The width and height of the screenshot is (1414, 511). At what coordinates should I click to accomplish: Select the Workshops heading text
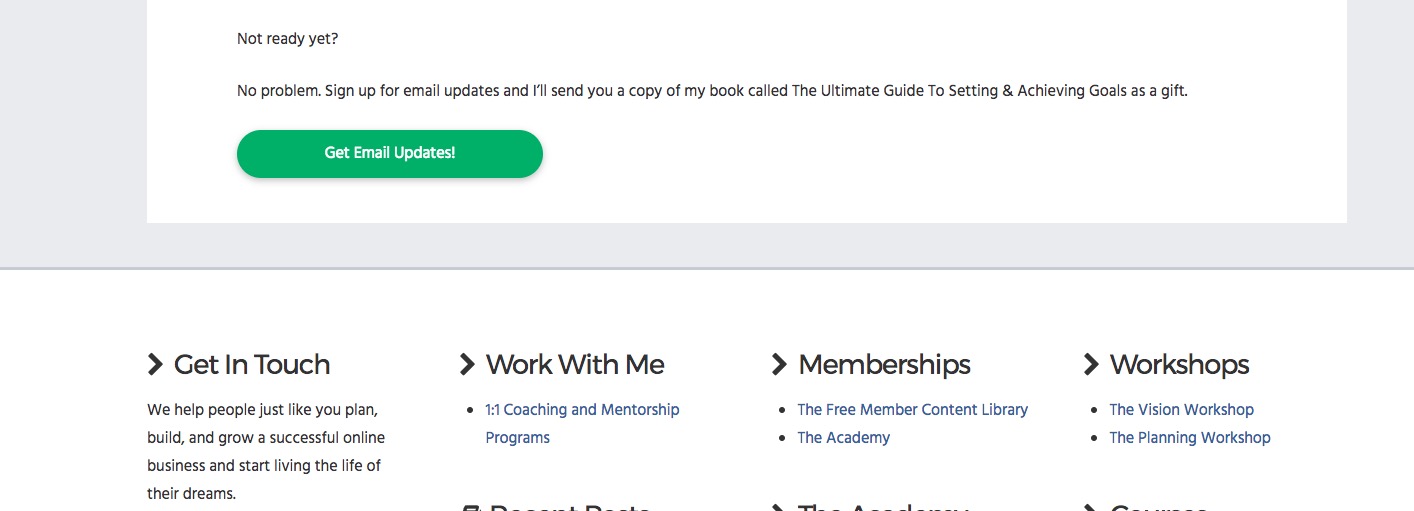(x=1180, y=365)
